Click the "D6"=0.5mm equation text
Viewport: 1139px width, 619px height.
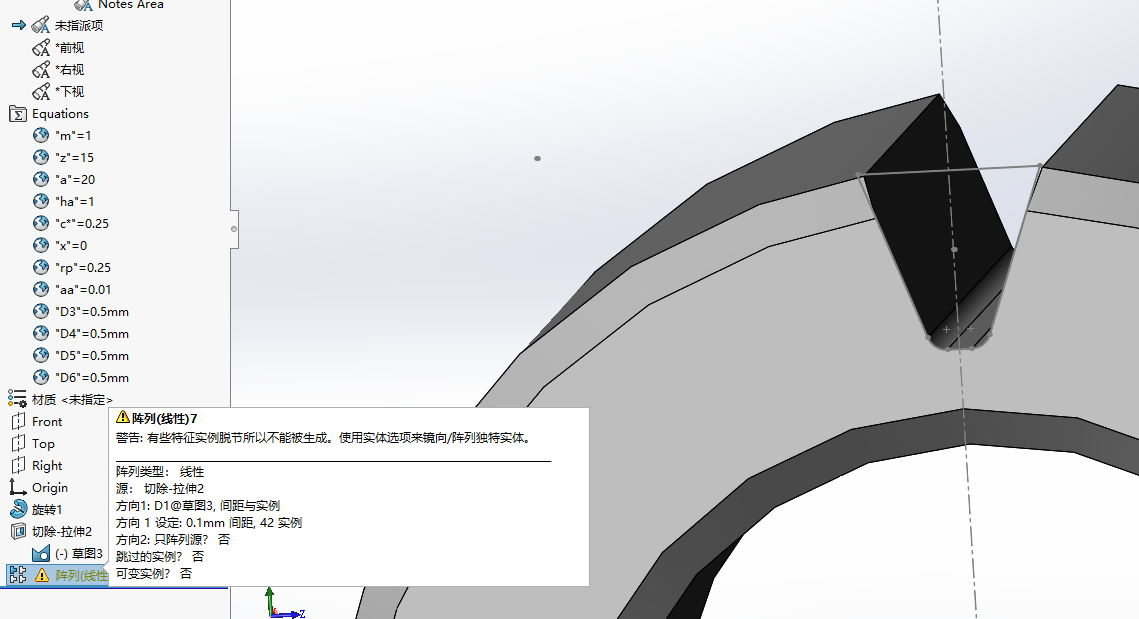pyautogui.click(x=92, y=378)
